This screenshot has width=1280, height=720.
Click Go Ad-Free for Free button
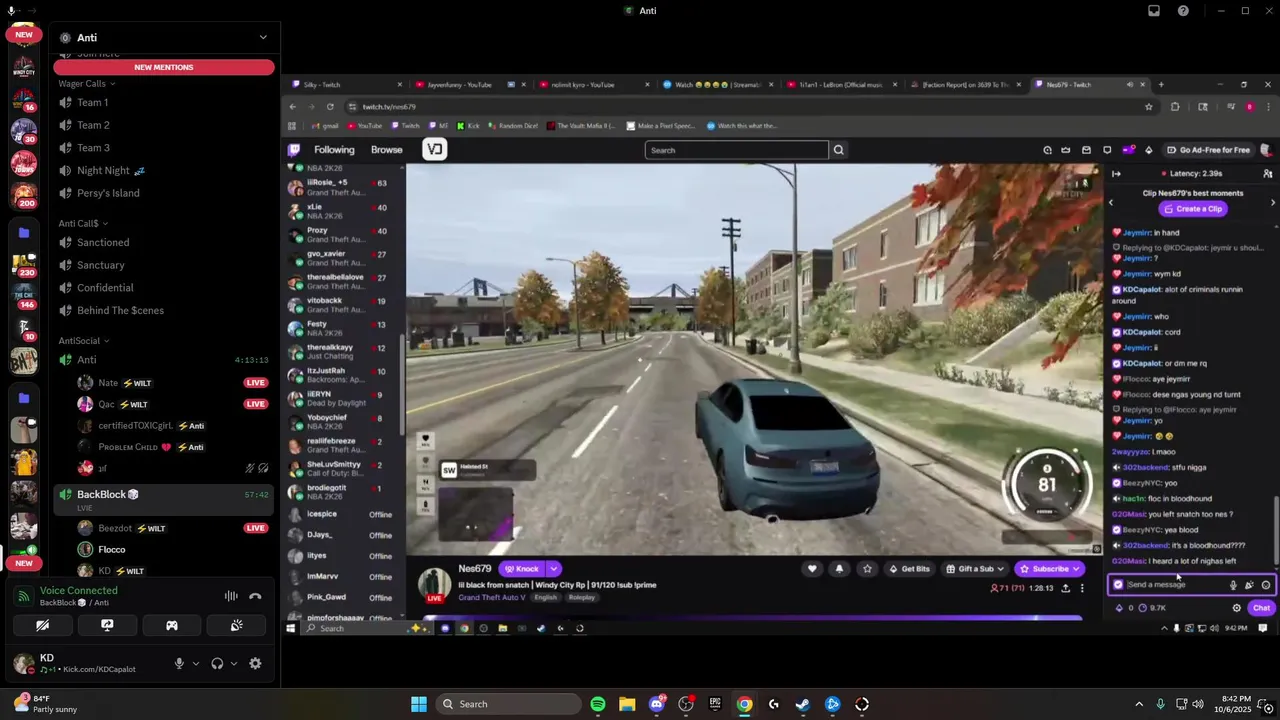[x=1208, y=150]
